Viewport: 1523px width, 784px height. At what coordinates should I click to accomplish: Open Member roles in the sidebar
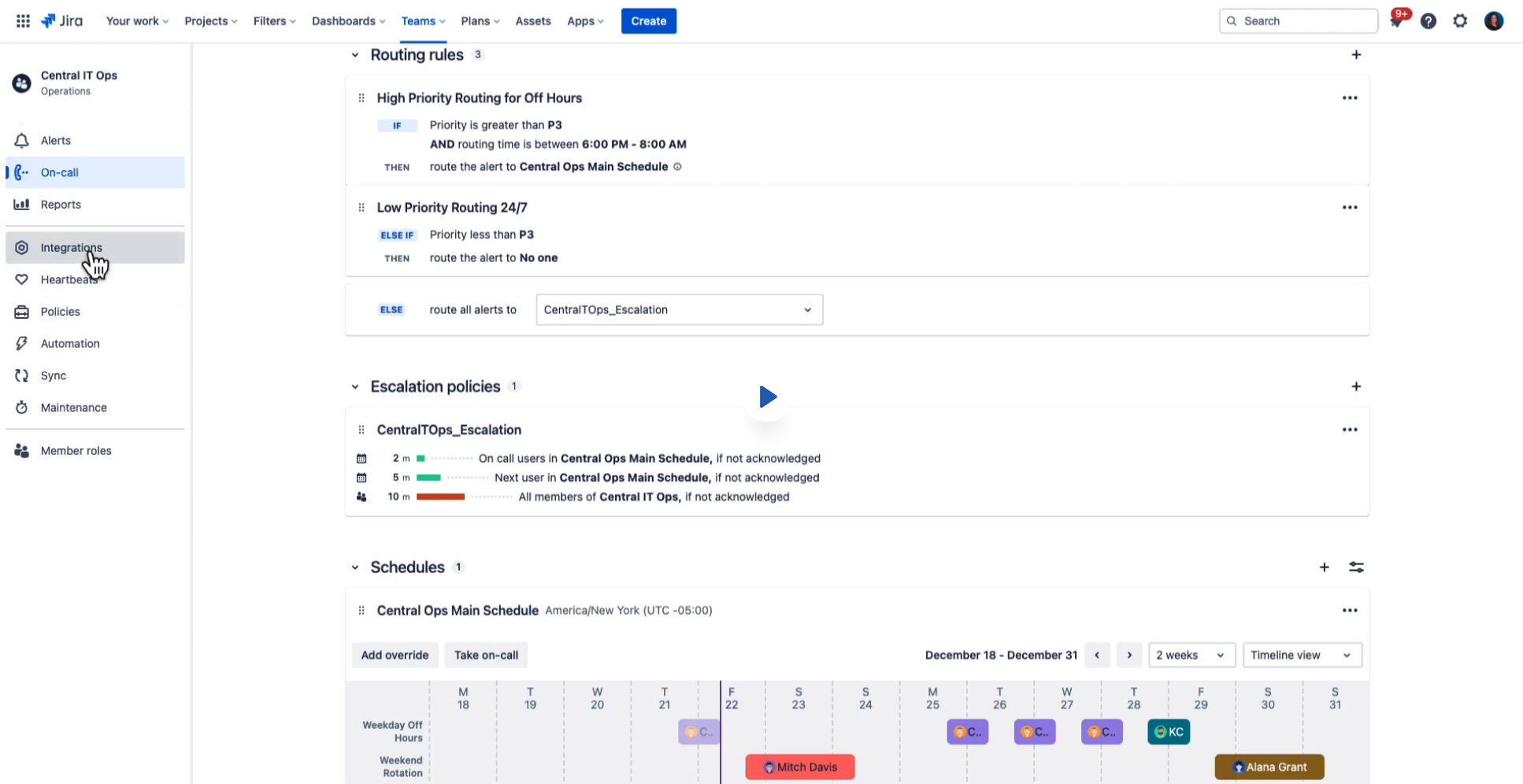pos(76,450)
